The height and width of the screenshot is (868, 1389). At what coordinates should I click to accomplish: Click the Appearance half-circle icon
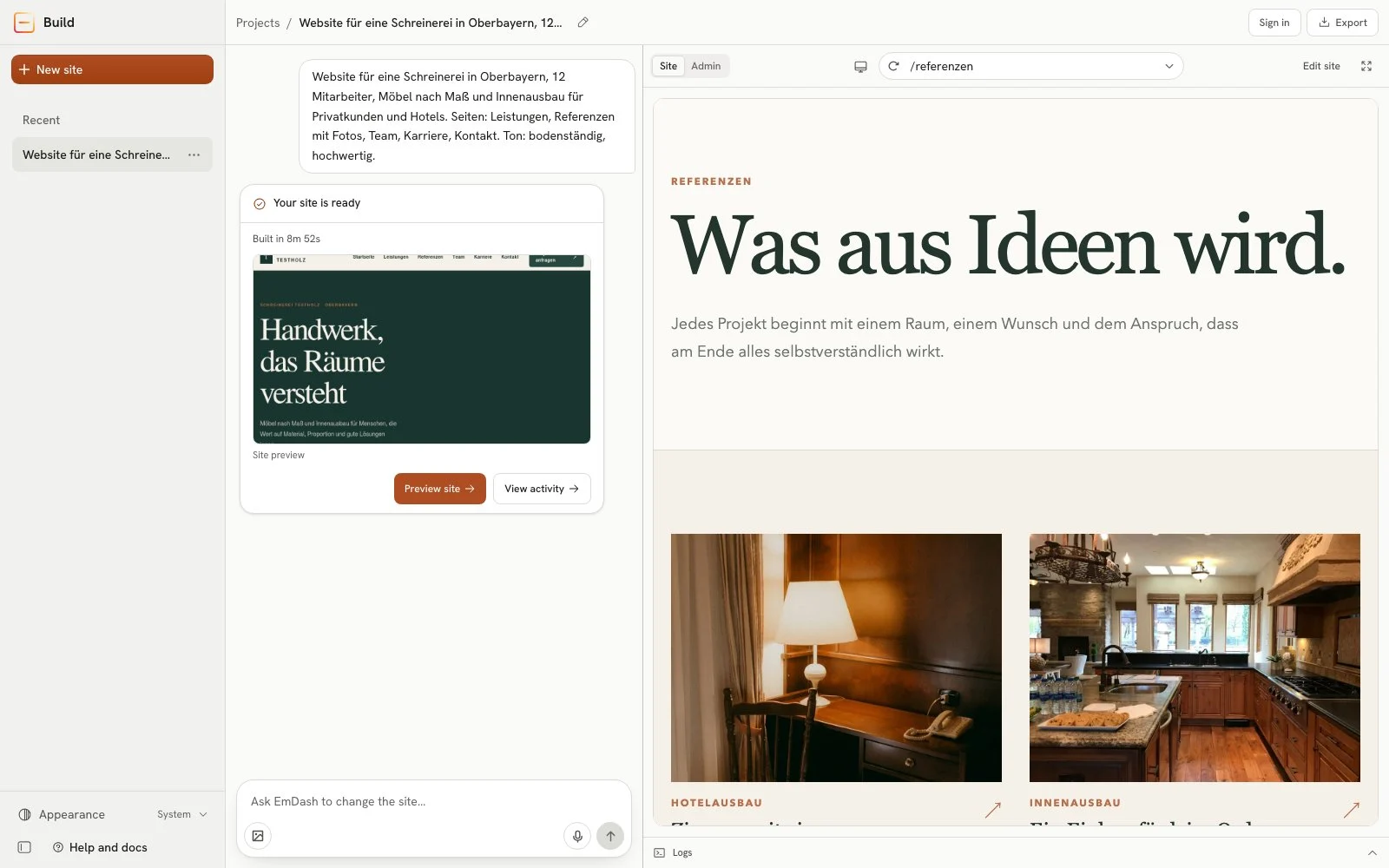tap(24, 814)
